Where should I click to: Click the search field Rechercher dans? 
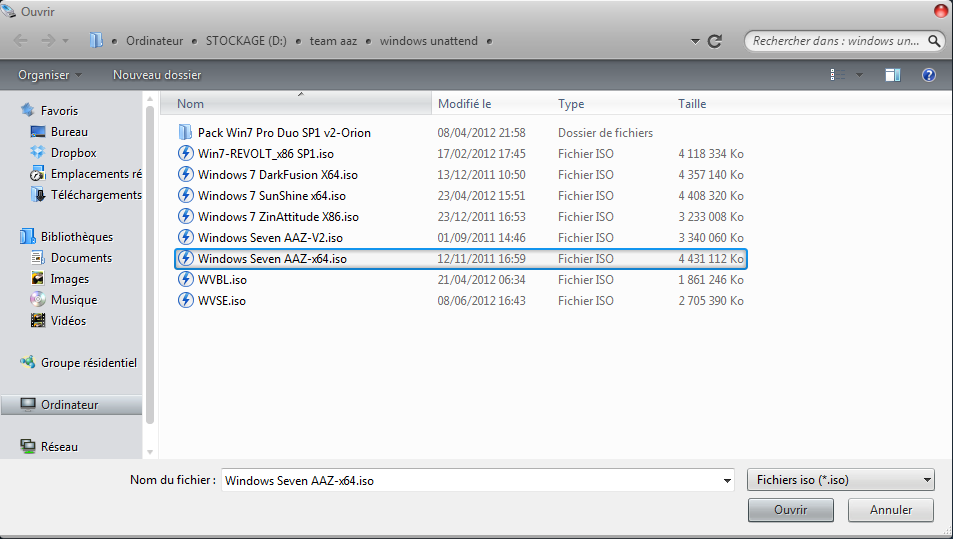pos(836,41)
